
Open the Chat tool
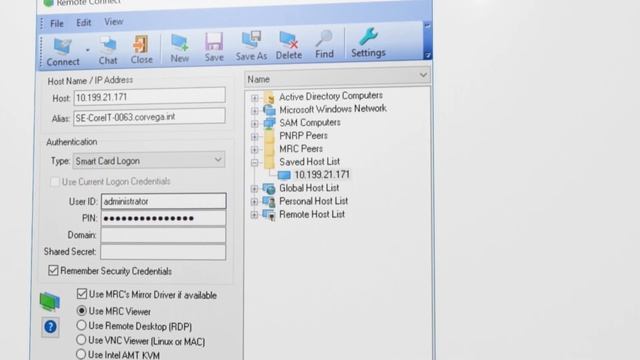108,51
